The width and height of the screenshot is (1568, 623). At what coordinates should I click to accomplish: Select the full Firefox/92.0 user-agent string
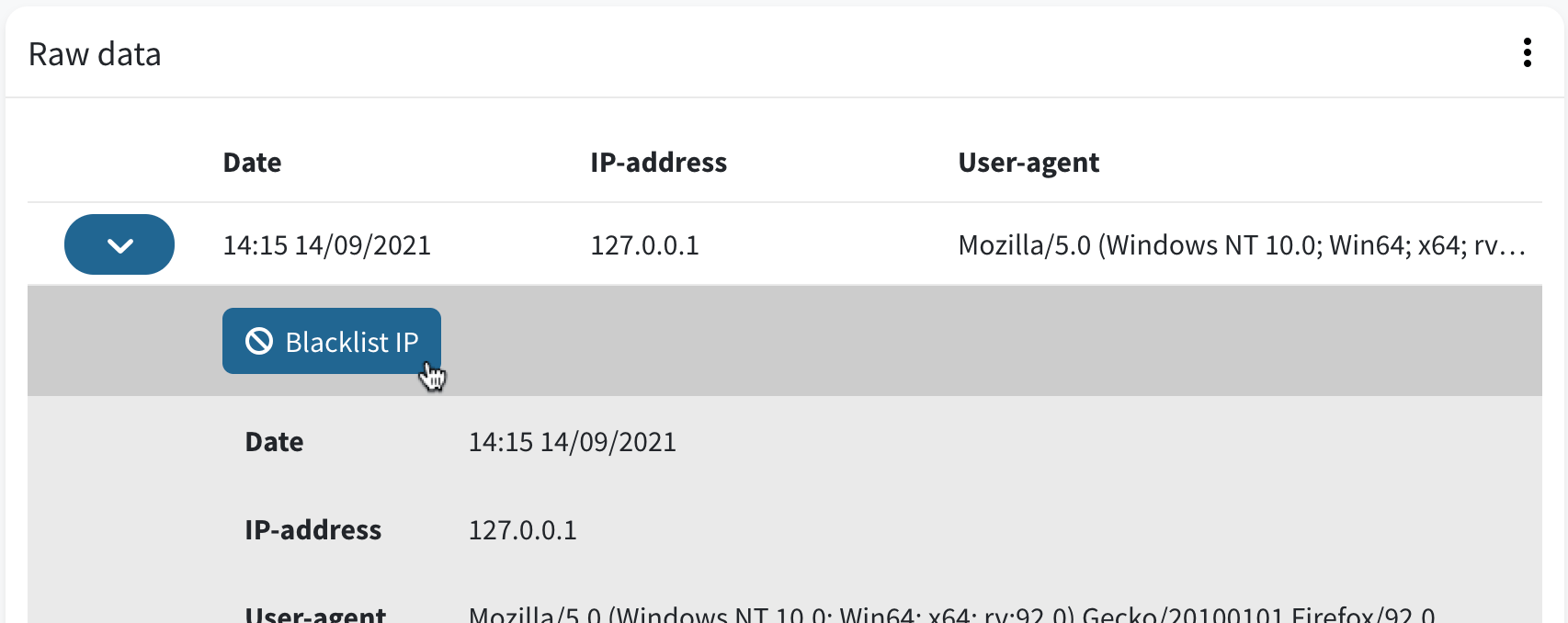[x=952, y=614]
